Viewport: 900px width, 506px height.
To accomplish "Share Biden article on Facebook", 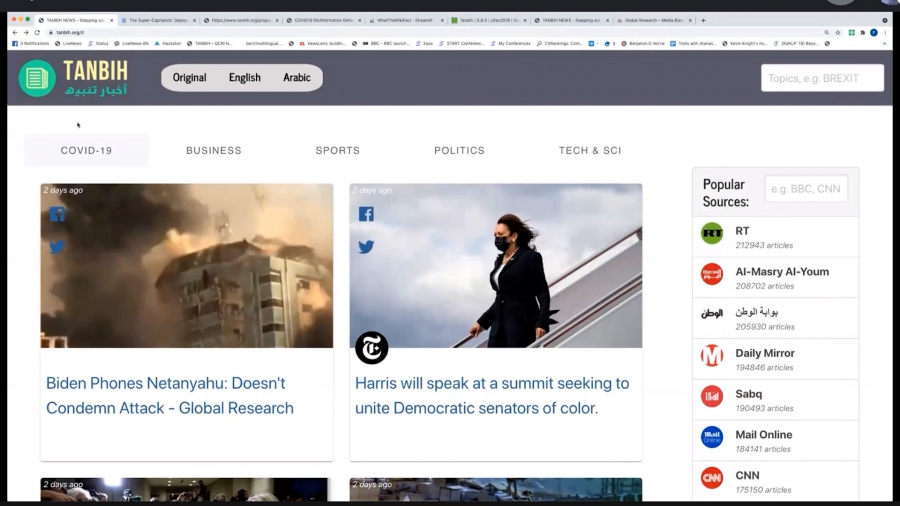I will [57, 214].
